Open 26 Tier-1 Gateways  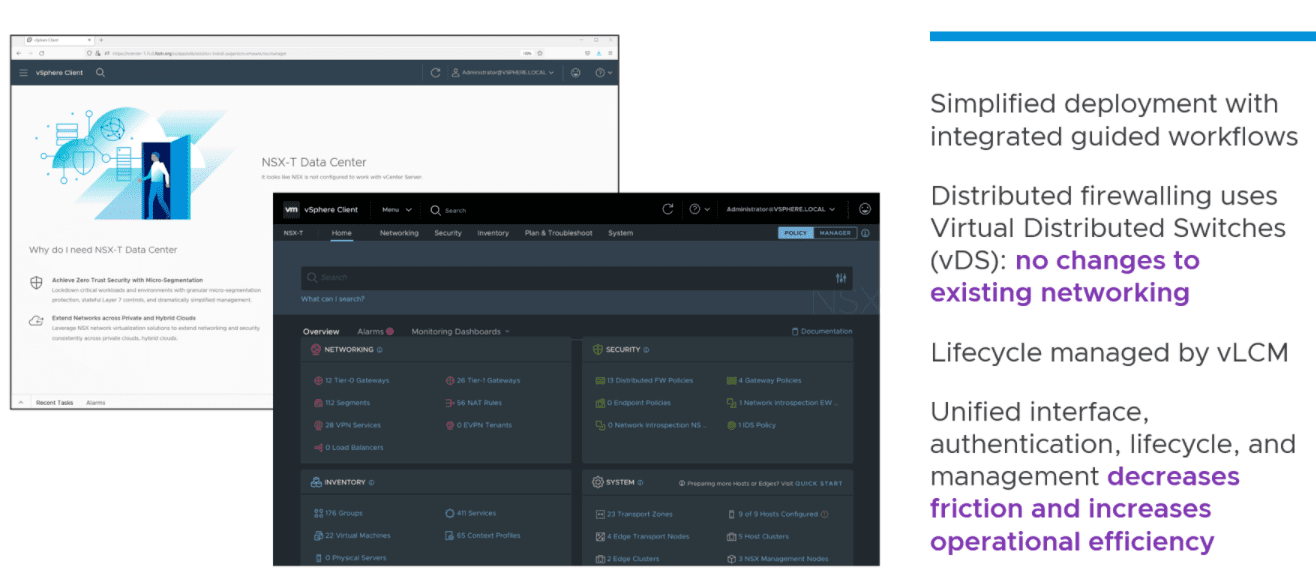click(482, 380)
